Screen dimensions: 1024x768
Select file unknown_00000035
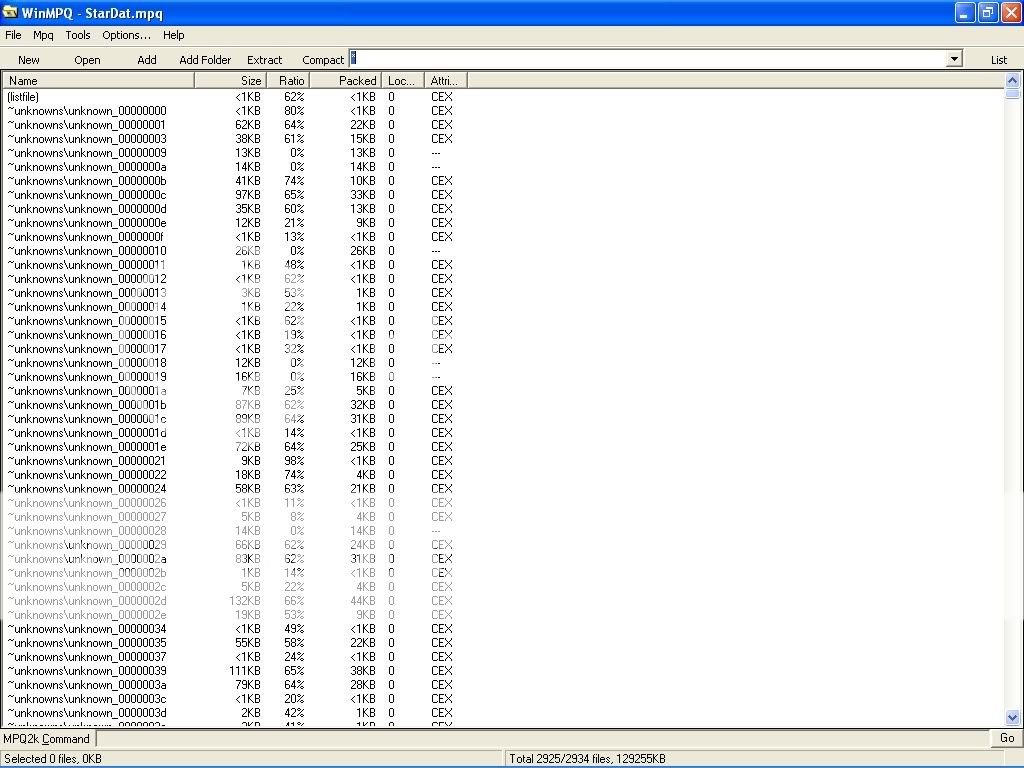click(87, 643)
